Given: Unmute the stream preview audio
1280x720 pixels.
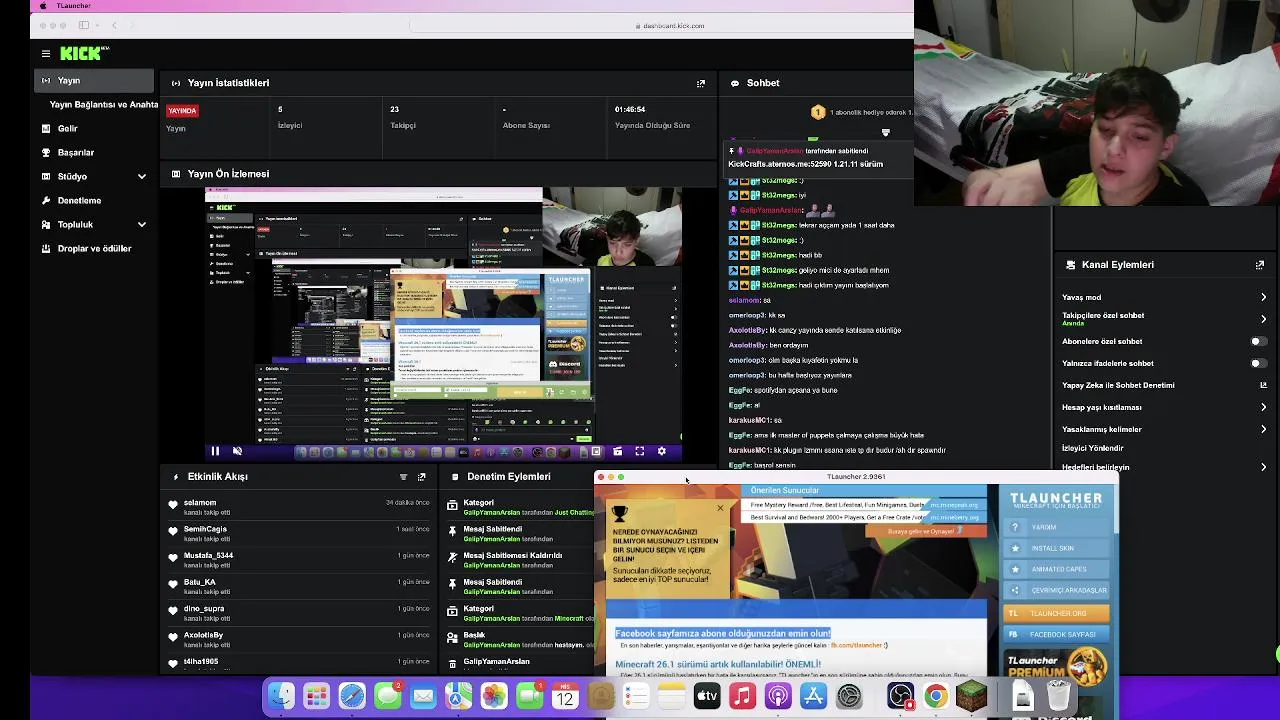Looking at the screenshot, I should tap(237, 452).
